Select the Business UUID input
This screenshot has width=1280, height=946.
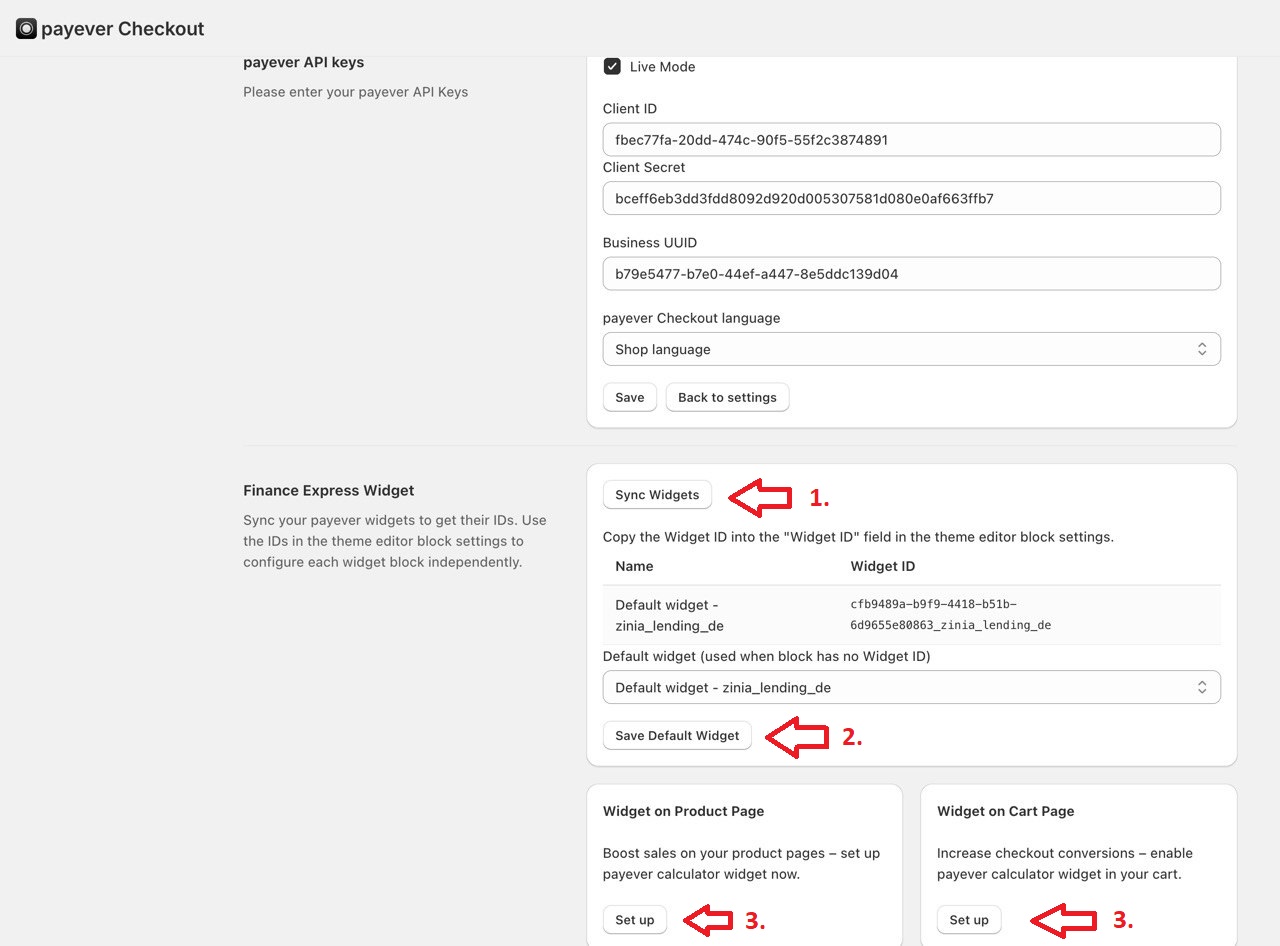click(x=911, y=274)
